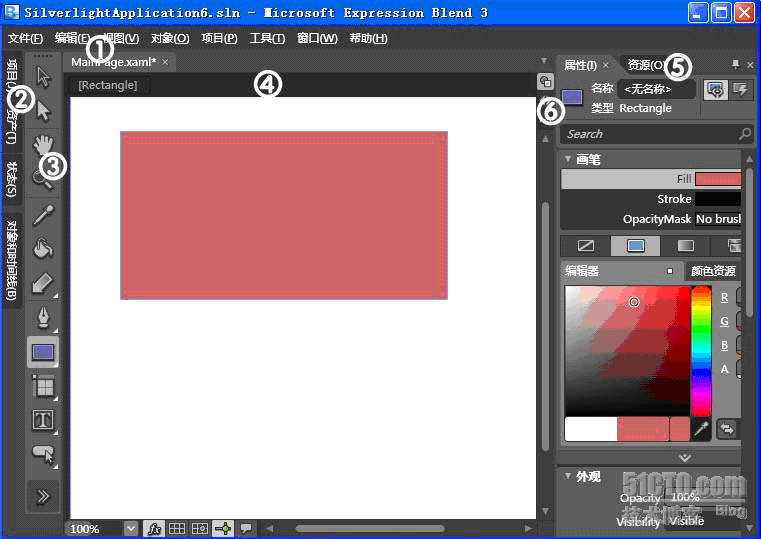Switch to the 属性(I) properties tab
The width and height of the screenshot is (761, 539).
580,65
